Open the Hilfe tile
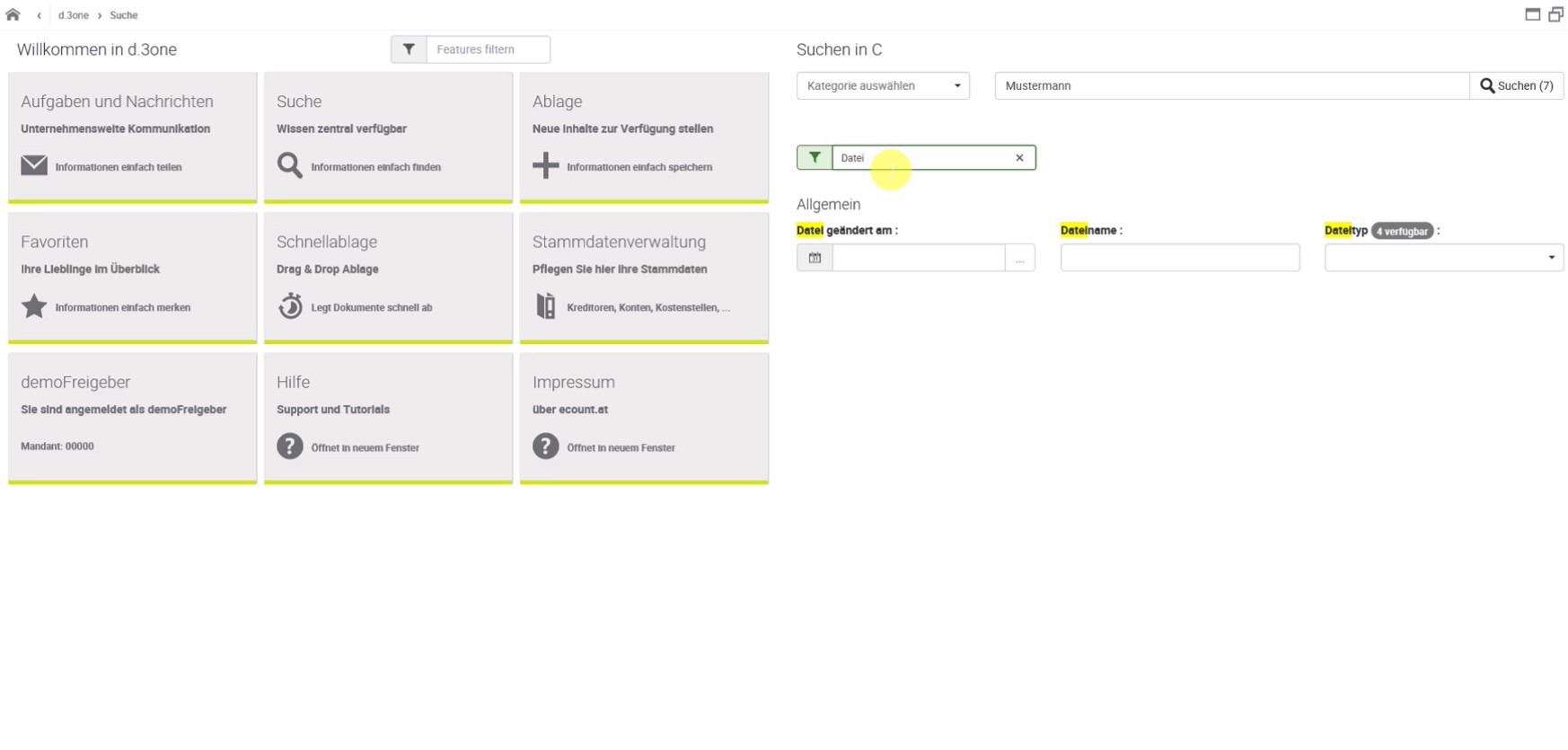This screenshot has height=750, width=1568. [388, 418]
